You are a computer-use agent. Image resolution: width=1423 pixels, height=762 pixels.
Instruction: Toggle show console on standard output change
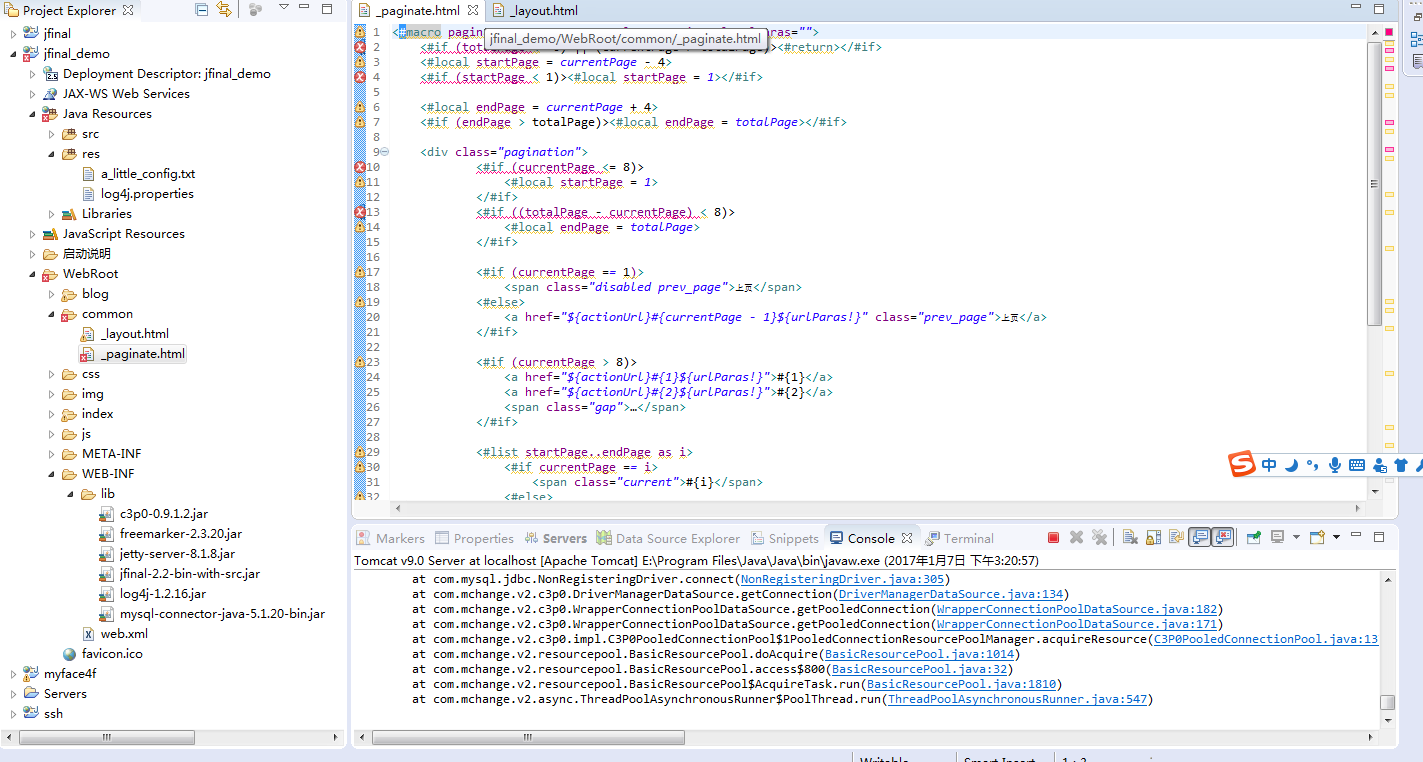tap(1199, 537)
